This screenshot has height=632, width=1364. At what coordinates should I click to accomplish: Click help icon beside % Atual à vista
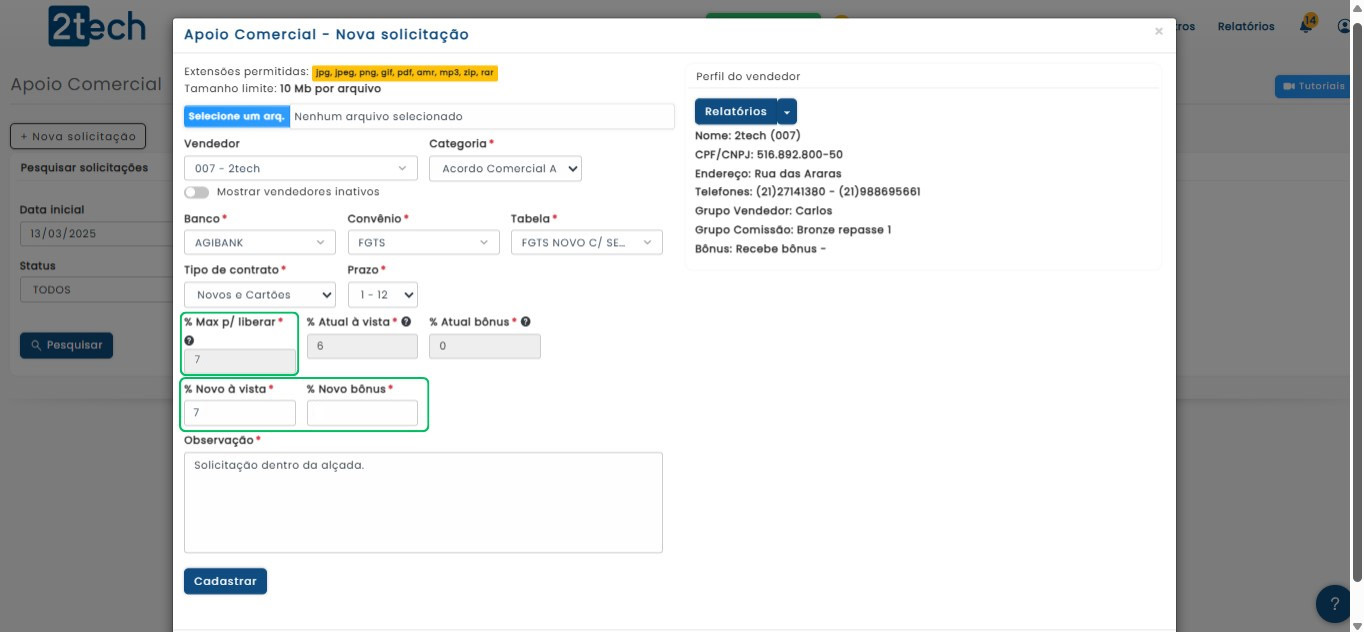click(406, 322)
